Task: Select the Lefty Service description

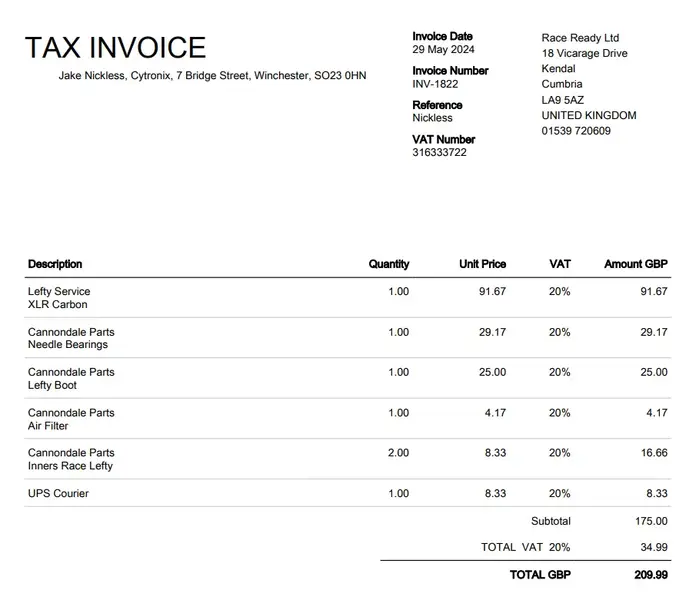Action: (x=59, y=292)
